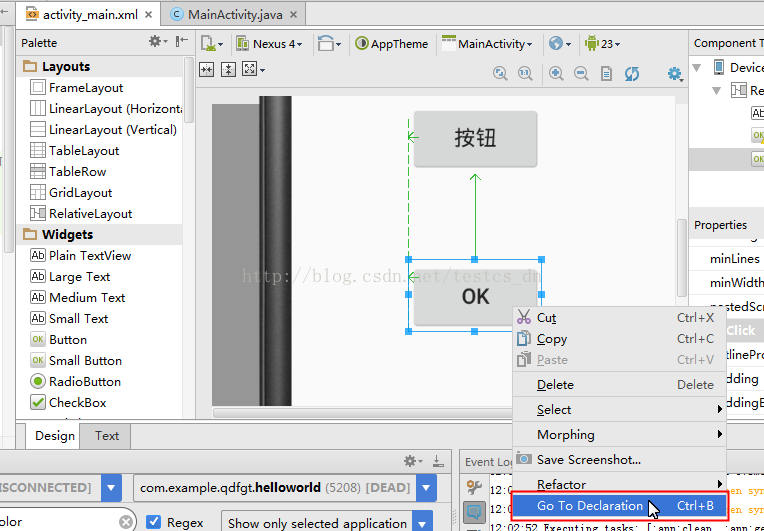Pick CheckBox widget from Palette
Screen dimensions: 764x531
coord(68,402)
